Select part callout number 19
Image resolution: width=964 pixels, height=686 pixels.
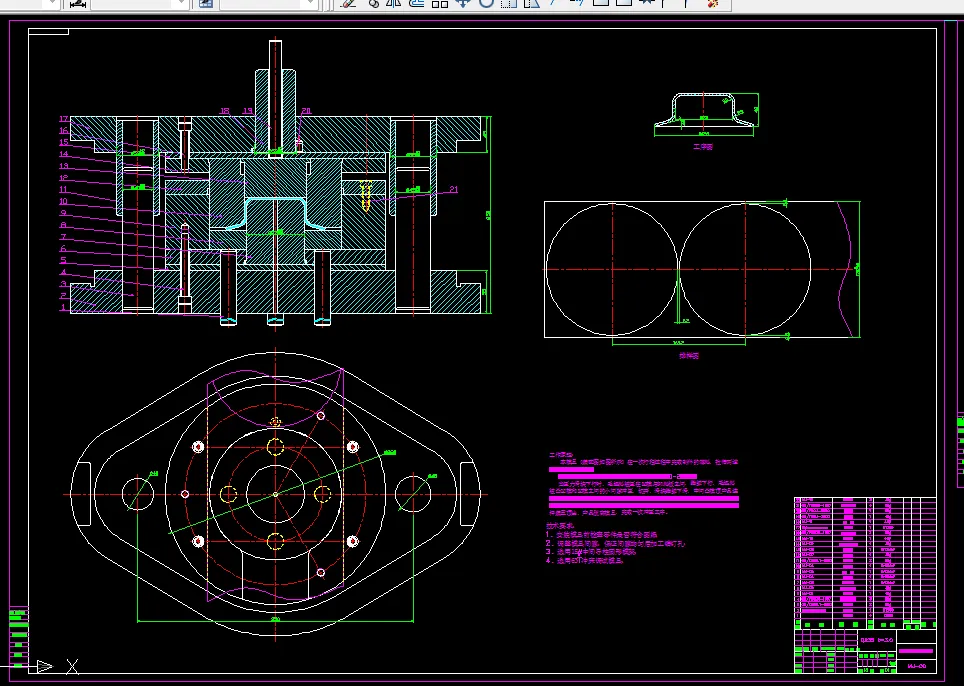pyautogui.click(x=248, y=111)
